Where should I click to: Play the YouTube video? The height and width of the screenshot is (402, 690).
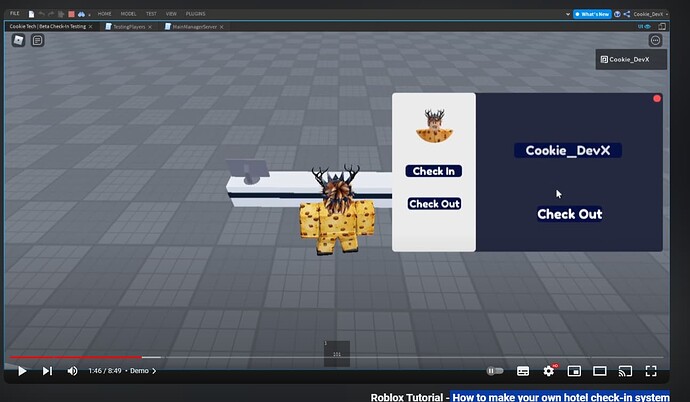pyautogui.click(x=22, y=371)
